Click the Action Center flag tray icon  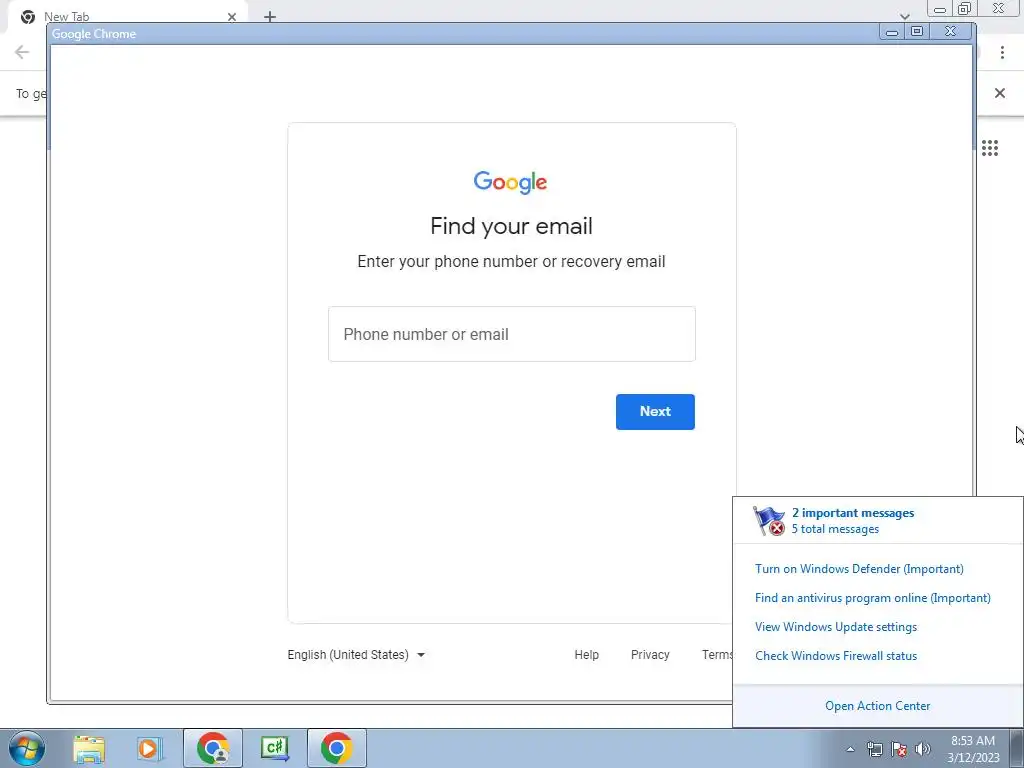pos(899,749)
